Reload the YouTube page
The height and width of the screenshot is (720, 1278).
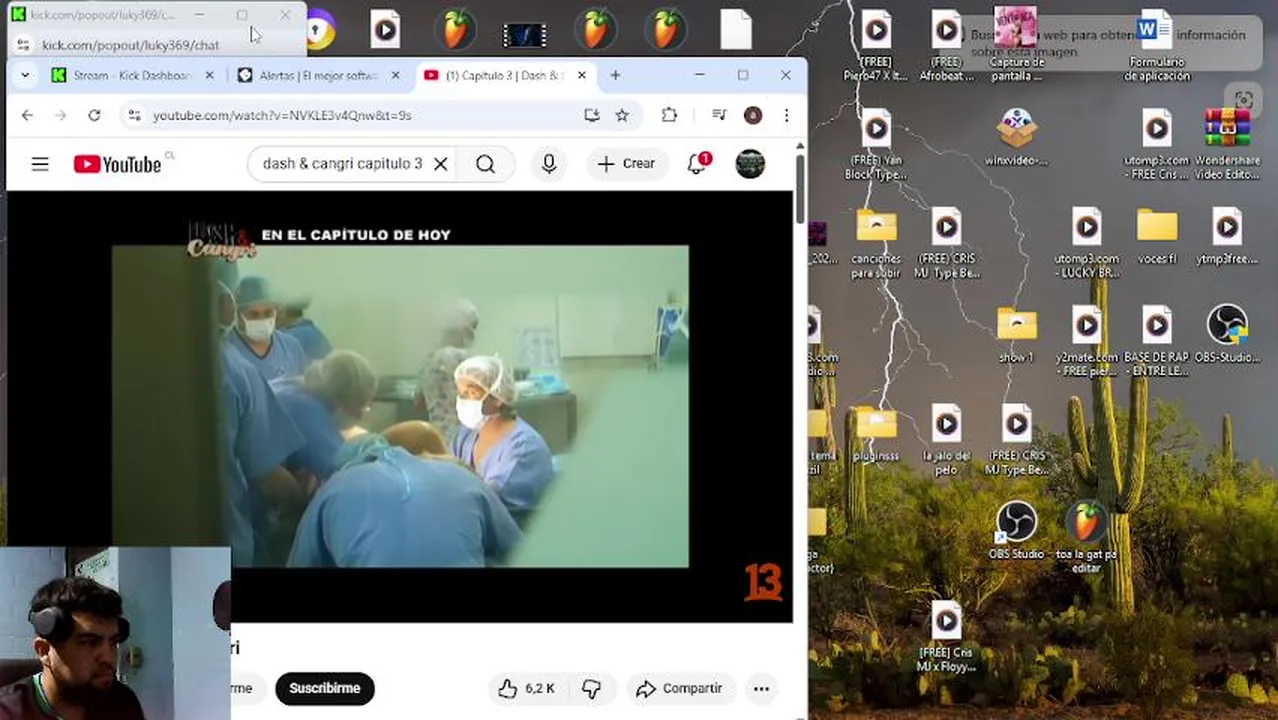click(x=94, y=115)
